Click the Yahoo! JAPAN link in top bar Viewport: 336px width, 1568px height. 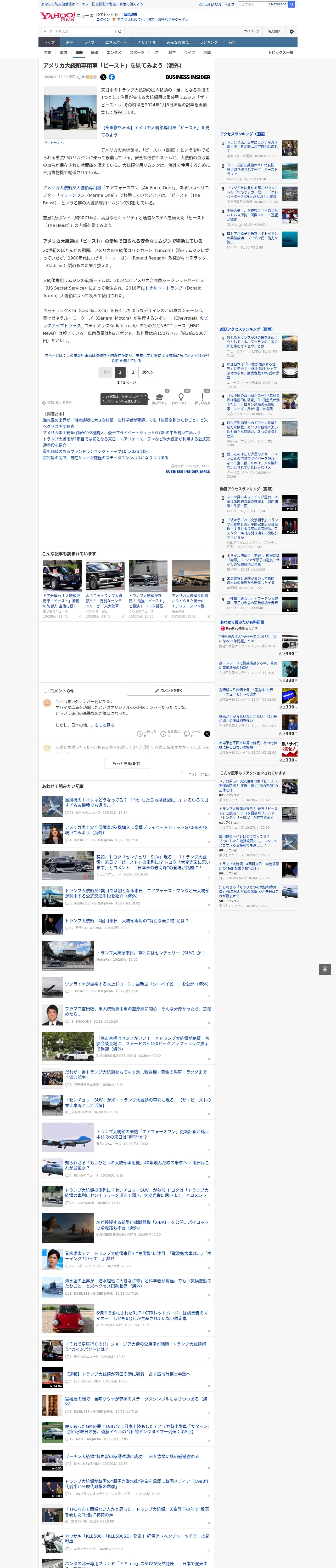pyautogui.click(x=210, y=4)
